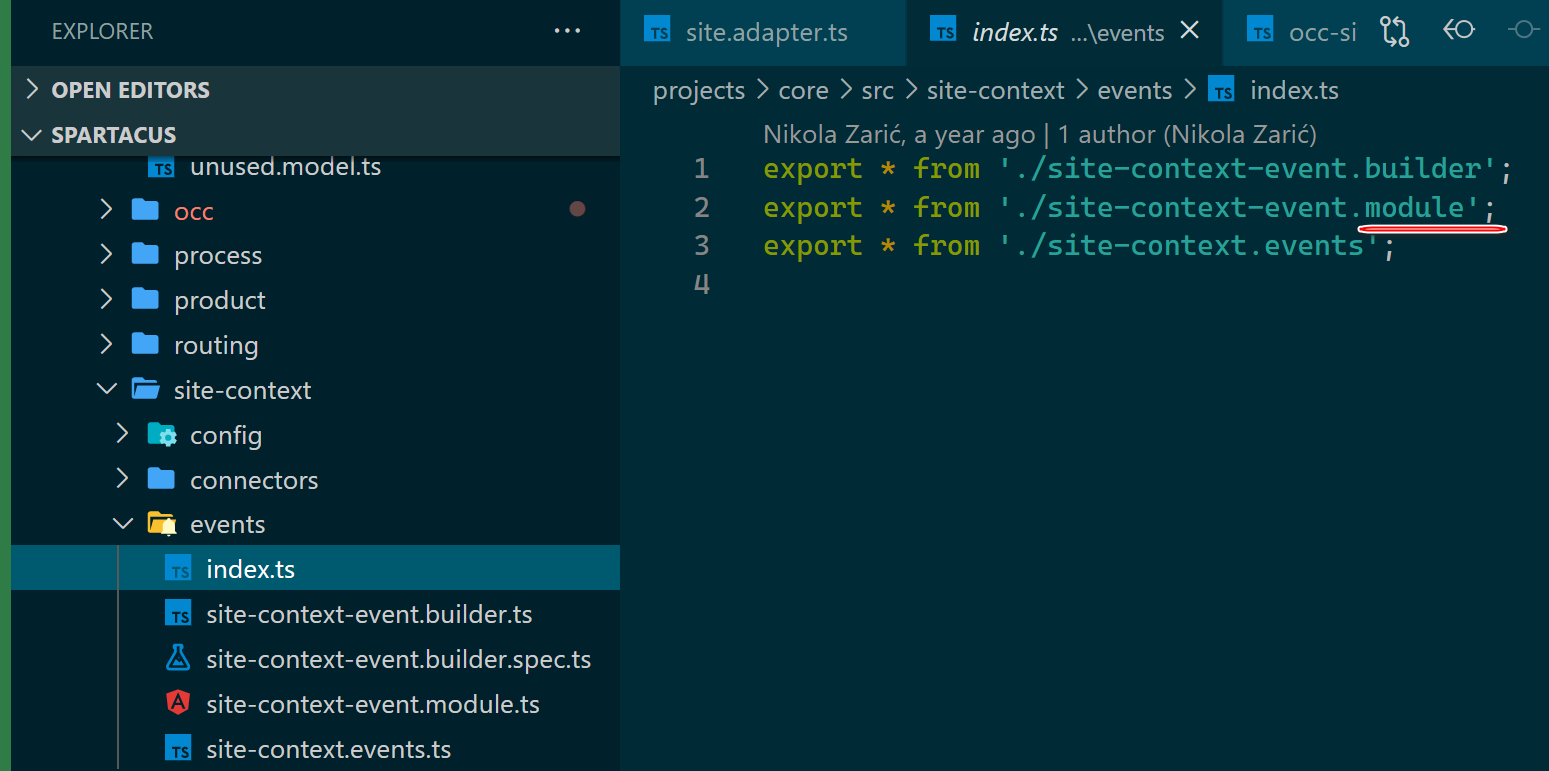Viewport: 1549px width, 771px height.
Task: Click the TS icon before index.ts in breadcrumbs
Action: coord(1221,90)
